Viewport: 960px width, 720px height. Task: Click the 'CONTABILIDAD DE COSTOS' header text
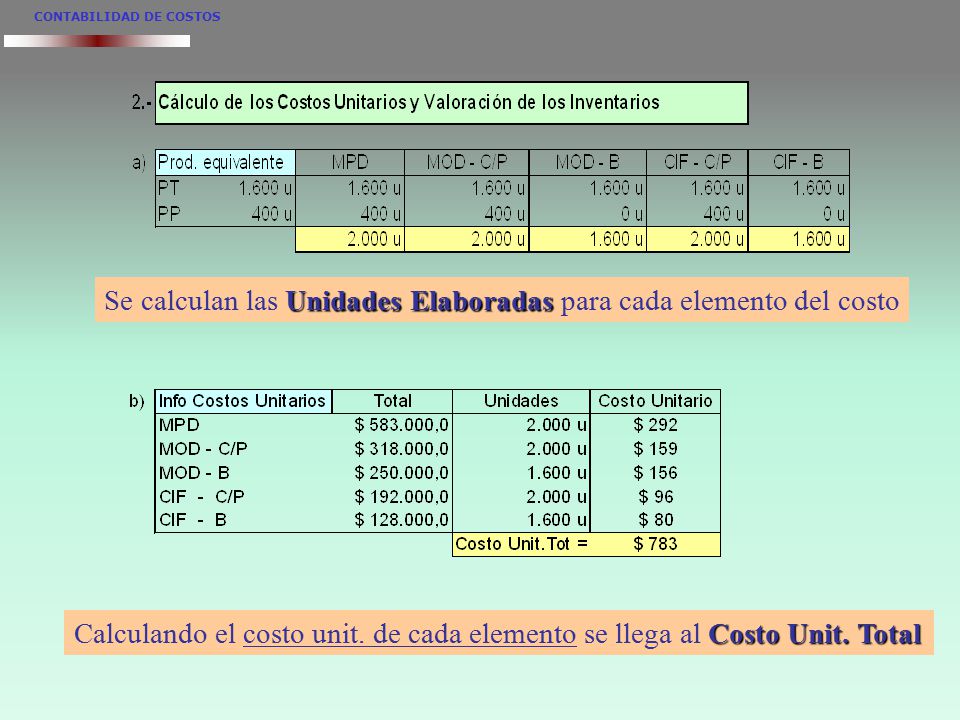pyautogui.click(x=127, y=17)
